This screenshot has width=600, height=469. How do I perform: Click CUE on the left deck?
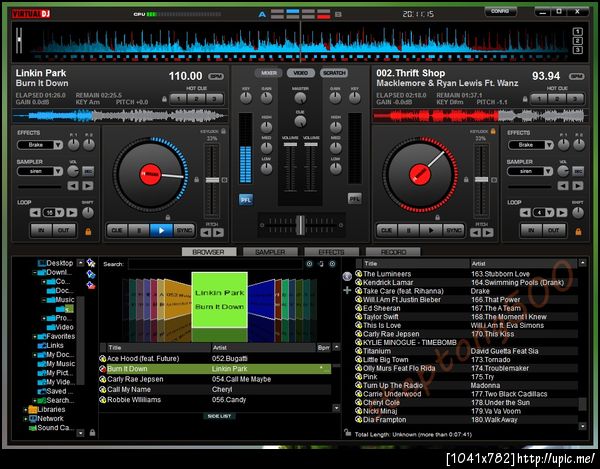(117, 230)
